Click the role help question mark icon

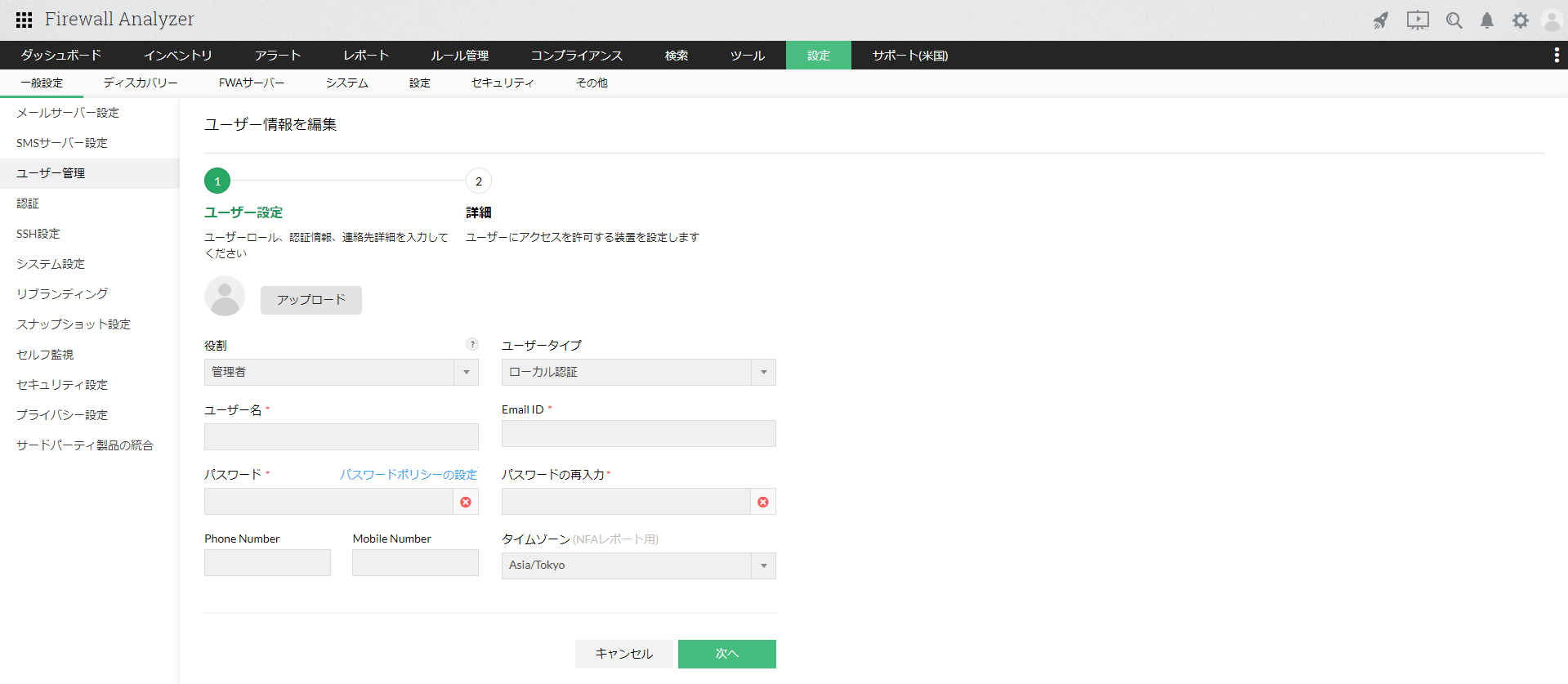(x=472, y=344)
